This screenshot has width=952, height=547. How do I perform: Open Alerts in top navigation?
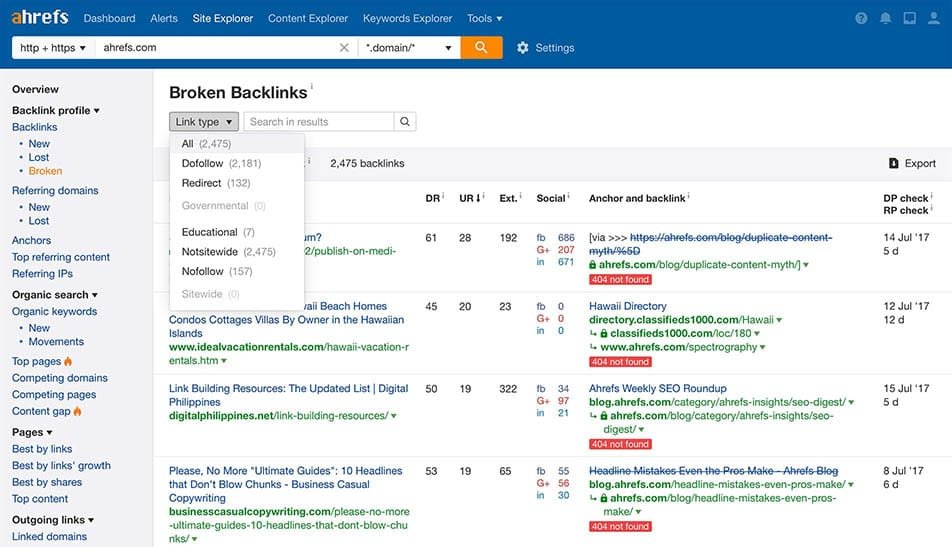pos(164,18)
